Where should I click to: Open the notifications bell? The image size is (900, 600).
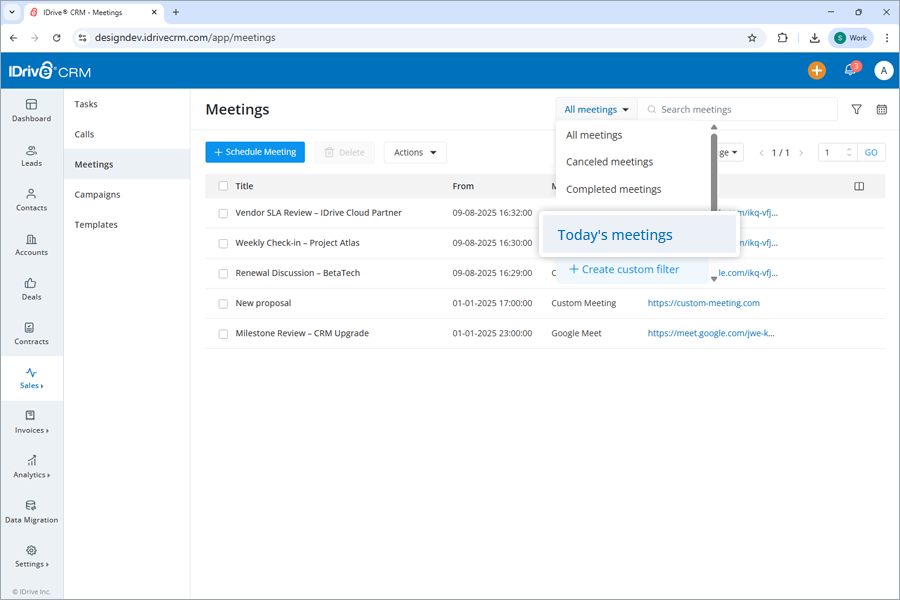(849, 70)
